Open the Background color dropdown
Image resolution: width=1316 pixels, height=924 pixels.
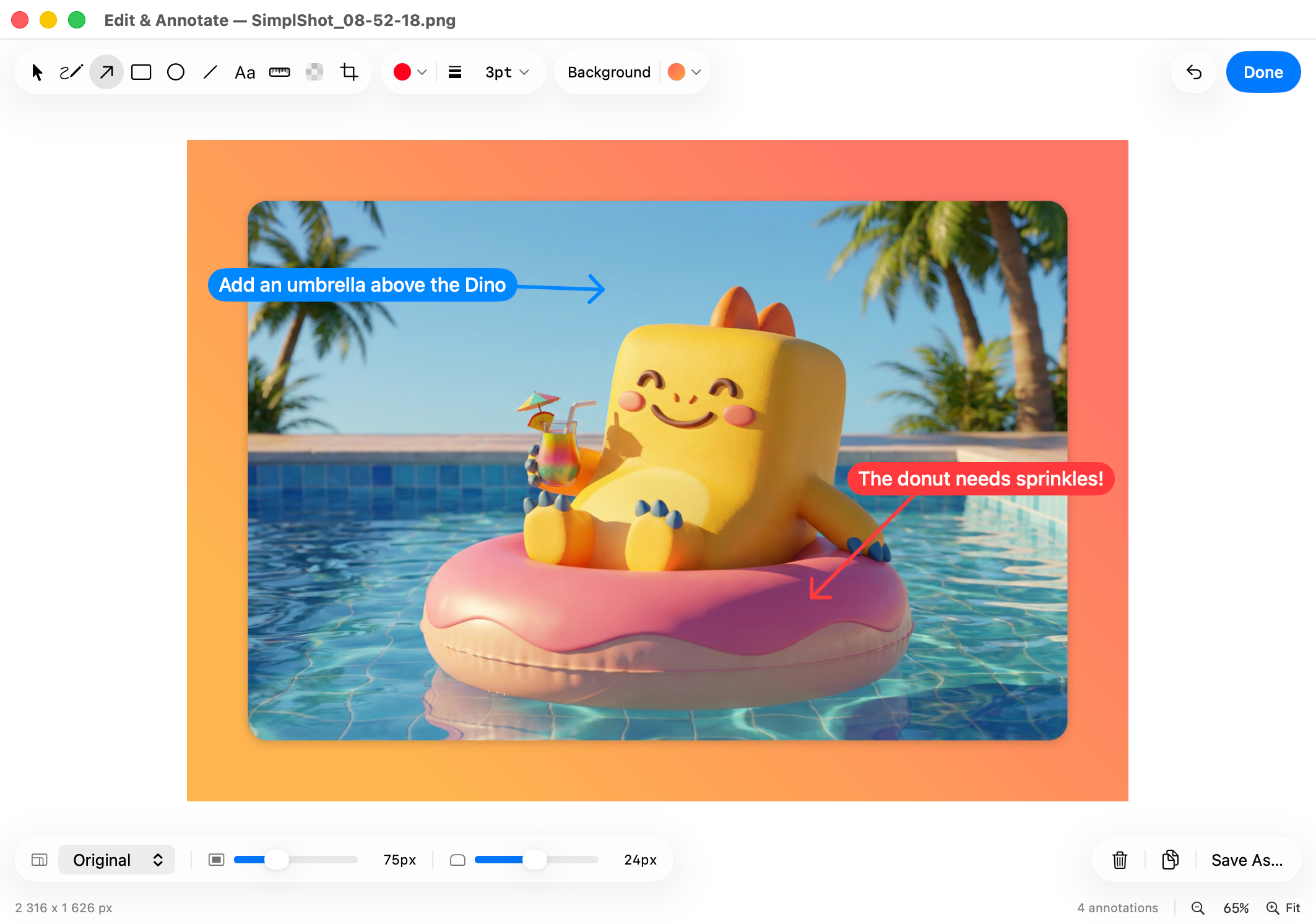[684, 72]
